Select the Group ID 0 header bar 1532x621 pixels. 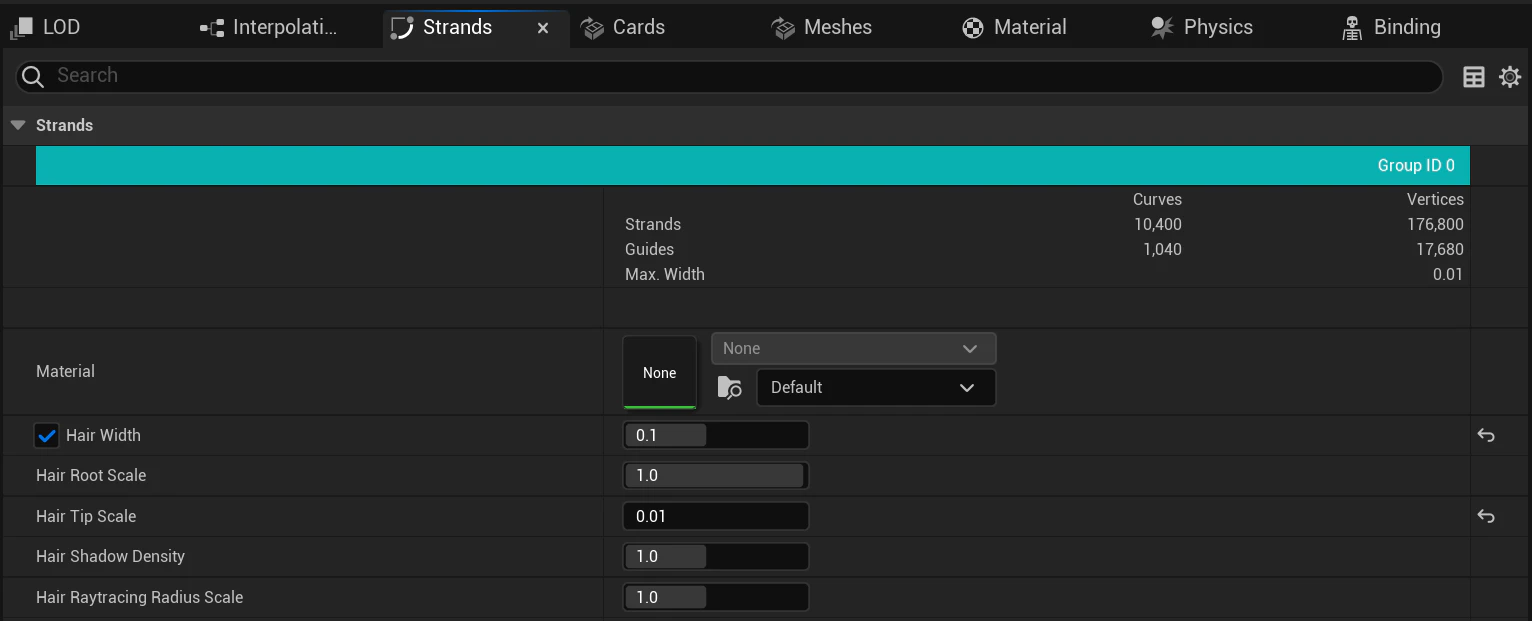[753, 166]
